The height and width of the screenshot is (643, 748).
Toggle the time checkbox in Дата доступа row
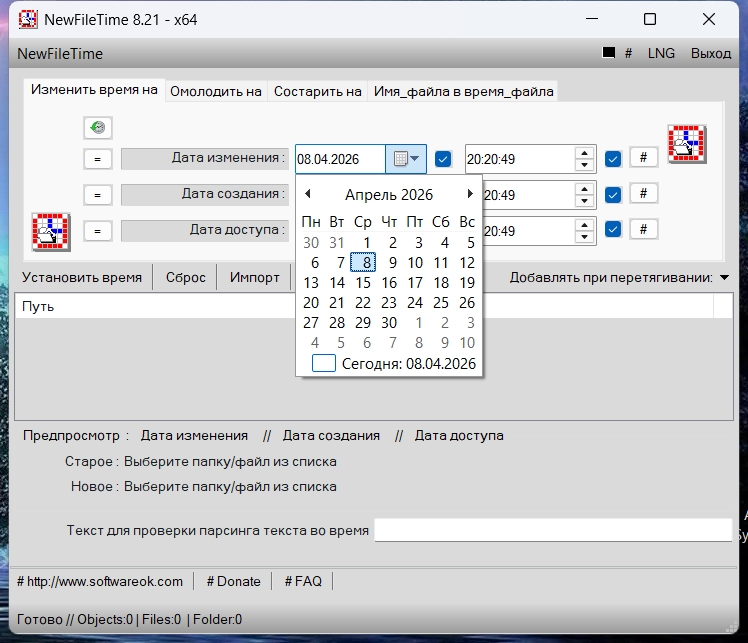coord(613,229)
